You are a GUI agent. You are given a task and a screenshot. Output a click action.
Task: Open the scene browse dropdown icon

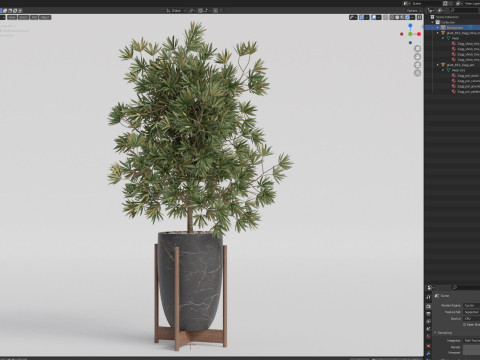[x=407, y=4]
